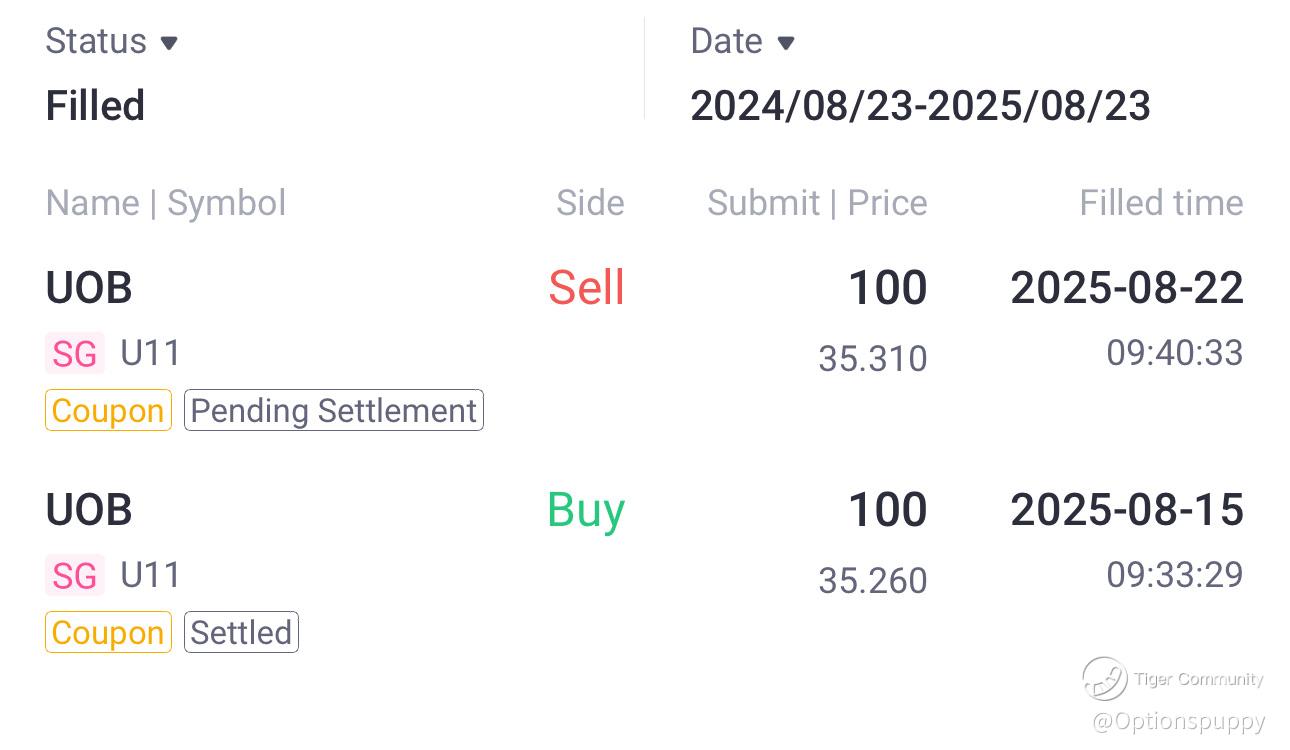Tap the Coupon tag on Sell order
1290x750 pixels.
[108, 411]
